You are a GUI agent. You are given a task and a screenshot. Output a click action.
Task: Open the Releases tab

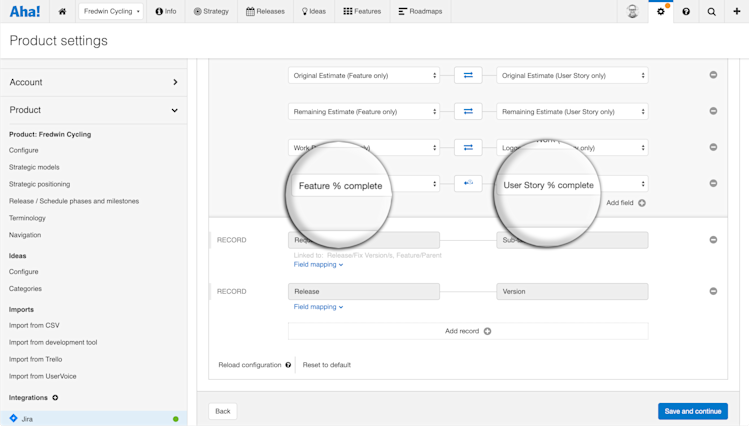tap(265, 11)
